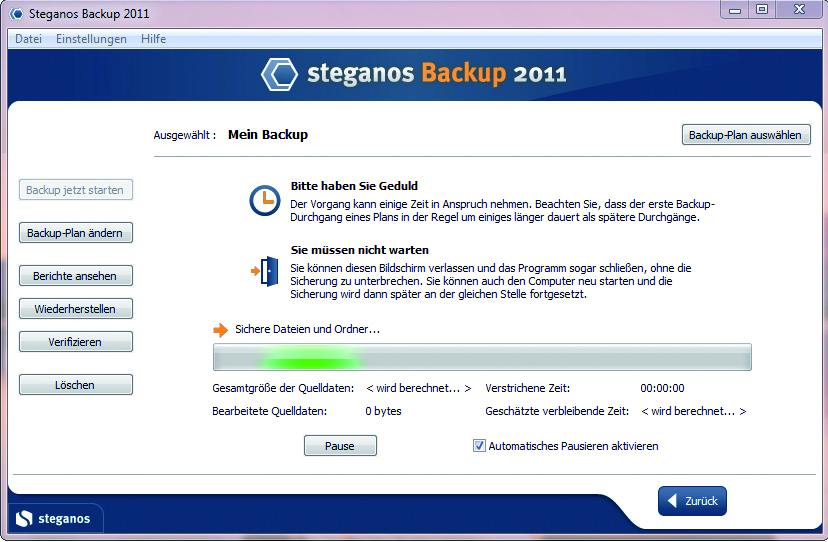The width and height of the screenshot is (828, 542).
Task: Click the 0 bytes processed value
Action: click(x=383, y=411)
